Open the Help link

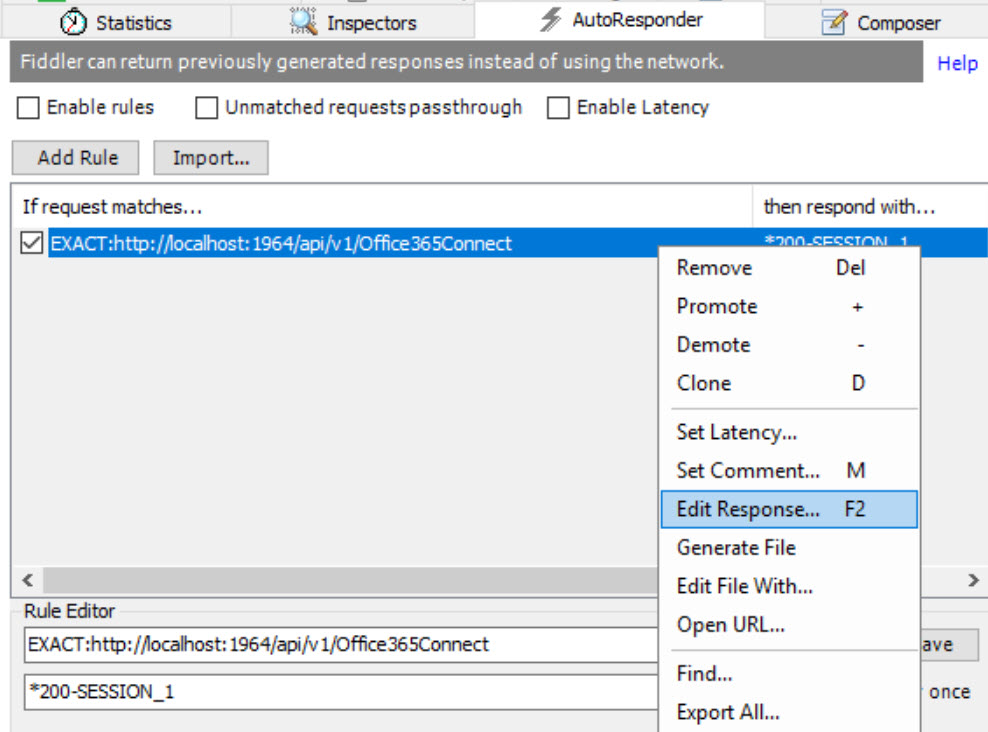pyautogui.click(x=956, y=63)
